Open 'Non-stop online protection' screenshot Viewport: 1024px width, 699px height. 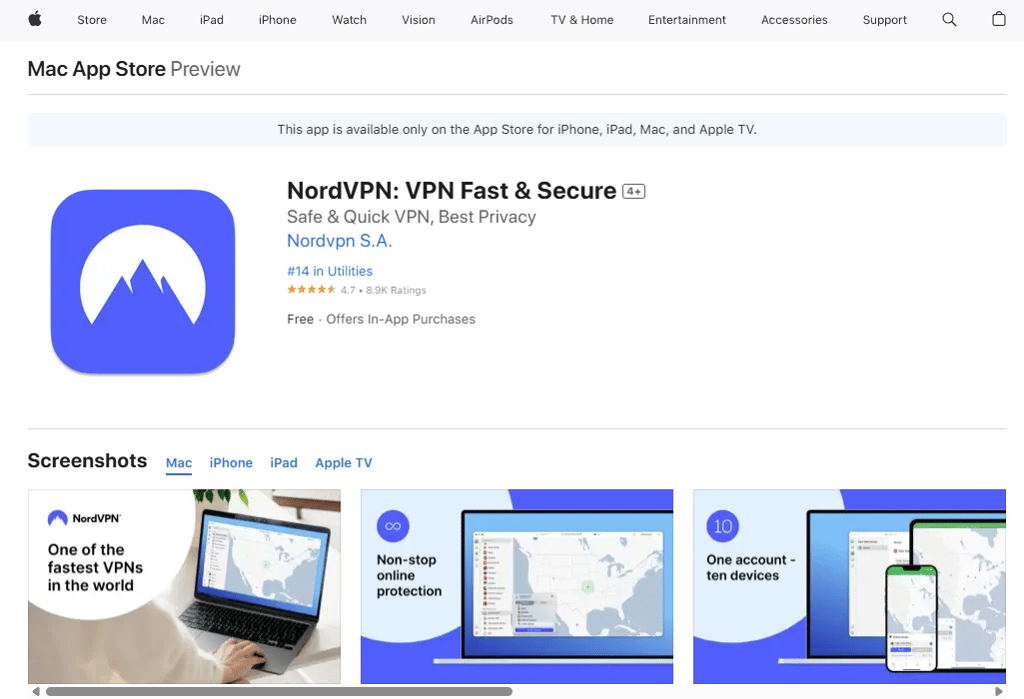pyautogui.click(x=517, y=586)
